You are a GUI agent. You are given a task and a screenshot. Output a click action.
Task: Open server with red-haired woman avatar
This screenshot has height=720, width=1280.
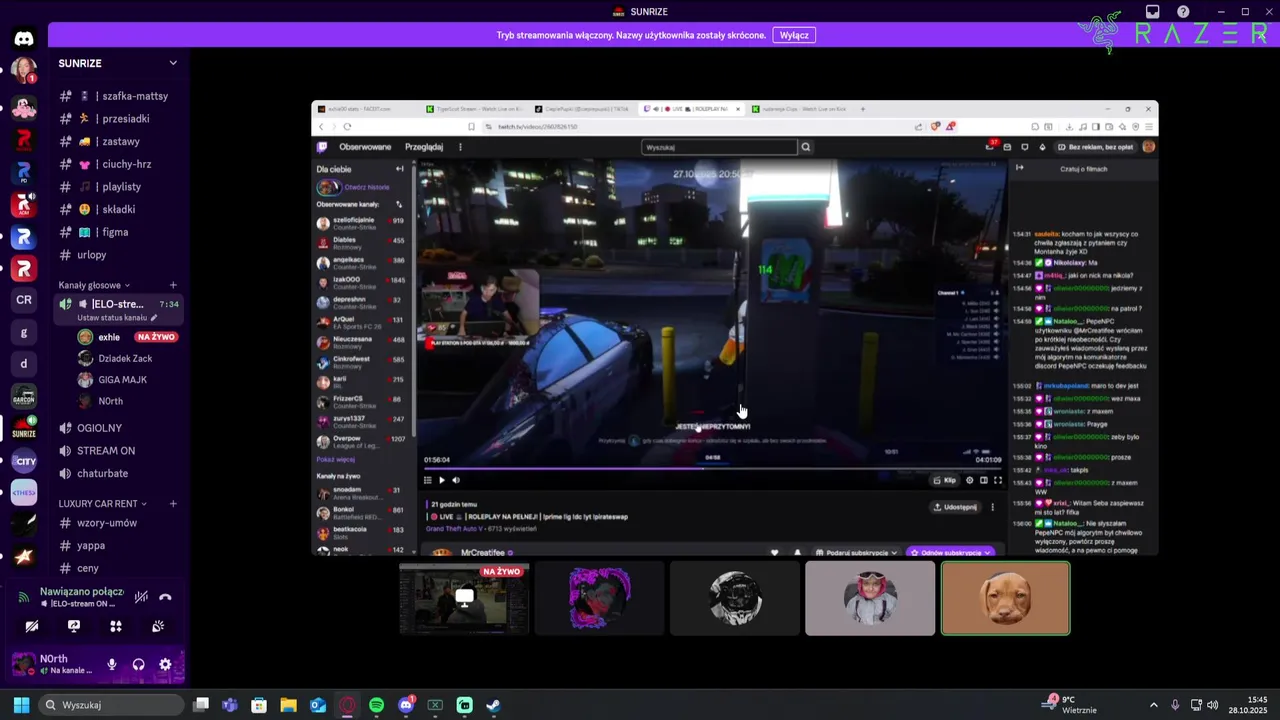pos(24,71)
